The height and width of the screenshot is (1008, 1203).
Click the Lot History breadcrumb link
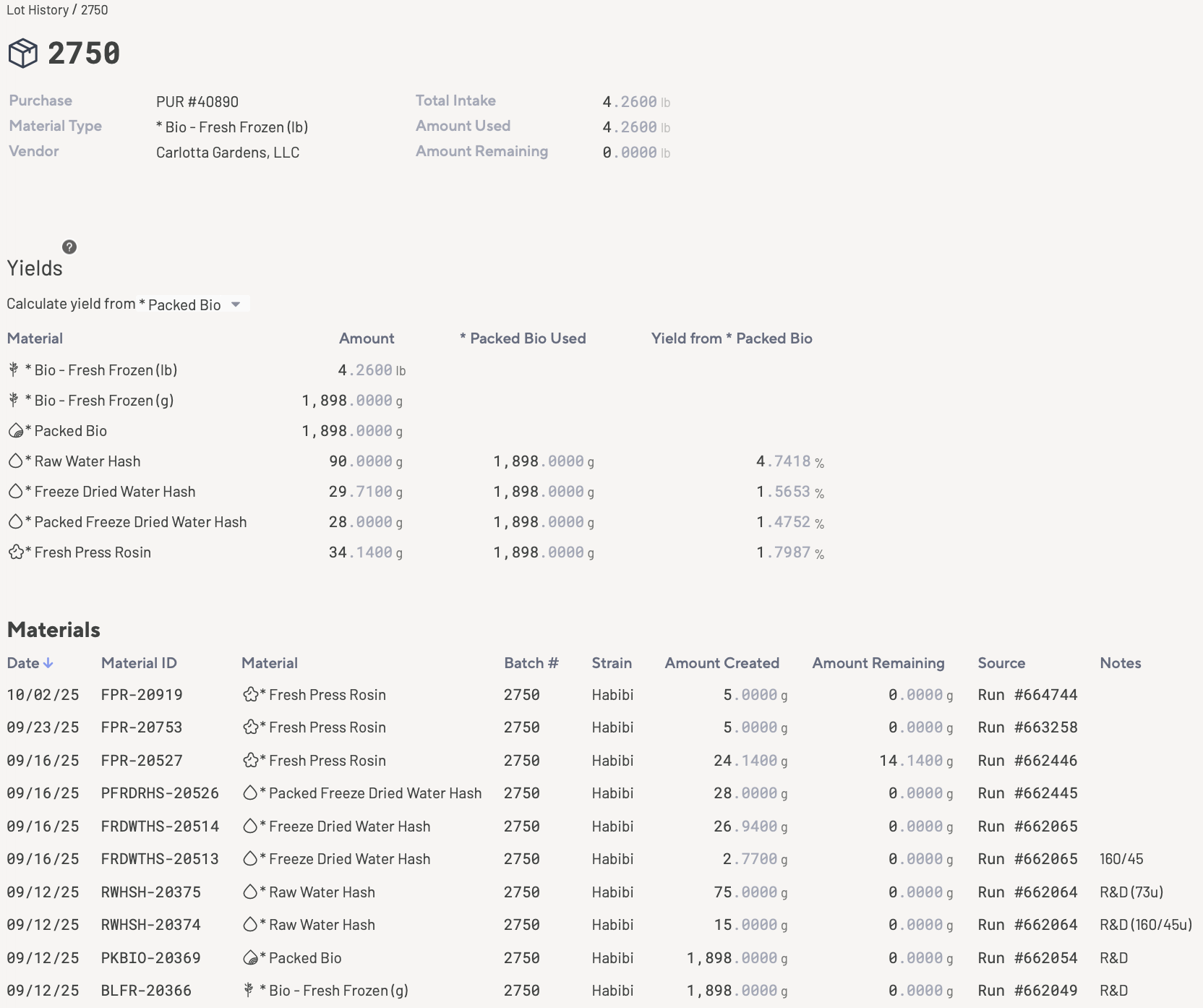coord(38,10)
